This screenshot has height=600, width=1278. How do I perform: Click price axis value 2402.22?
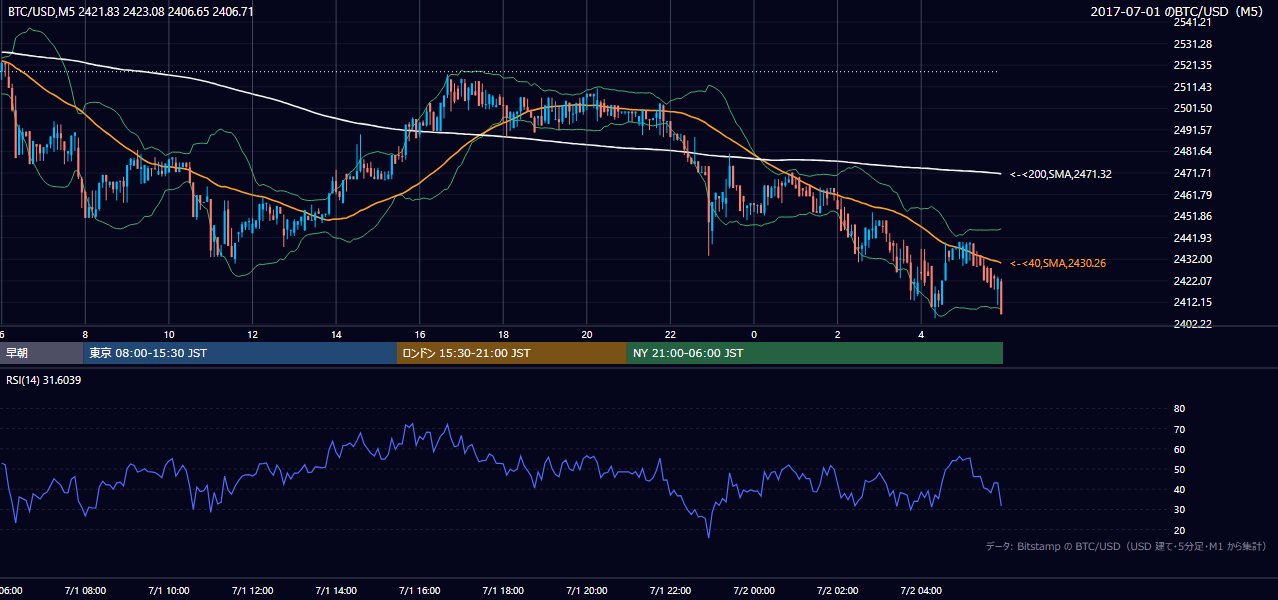(1192, 324)
